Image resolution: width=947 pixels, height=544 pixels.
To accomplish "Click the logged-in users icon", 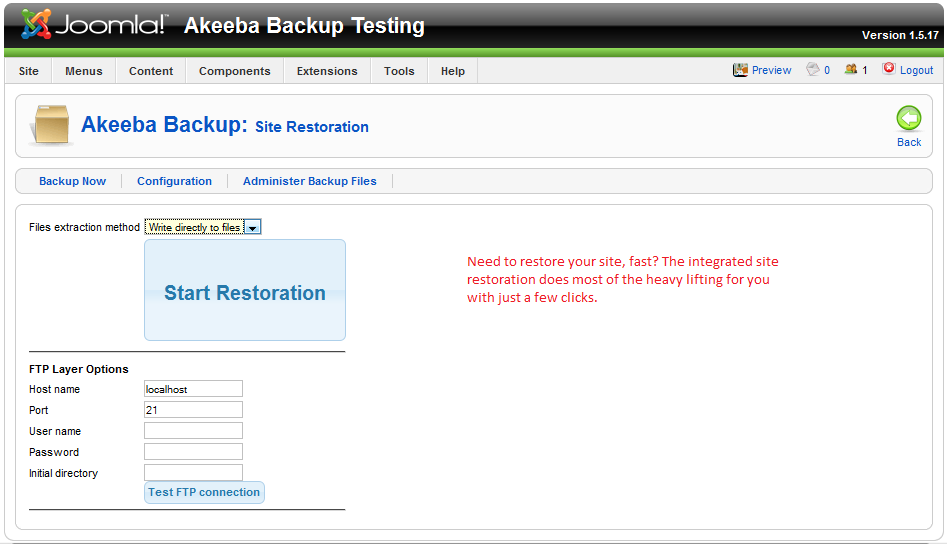I will click(x=851, y=70).
